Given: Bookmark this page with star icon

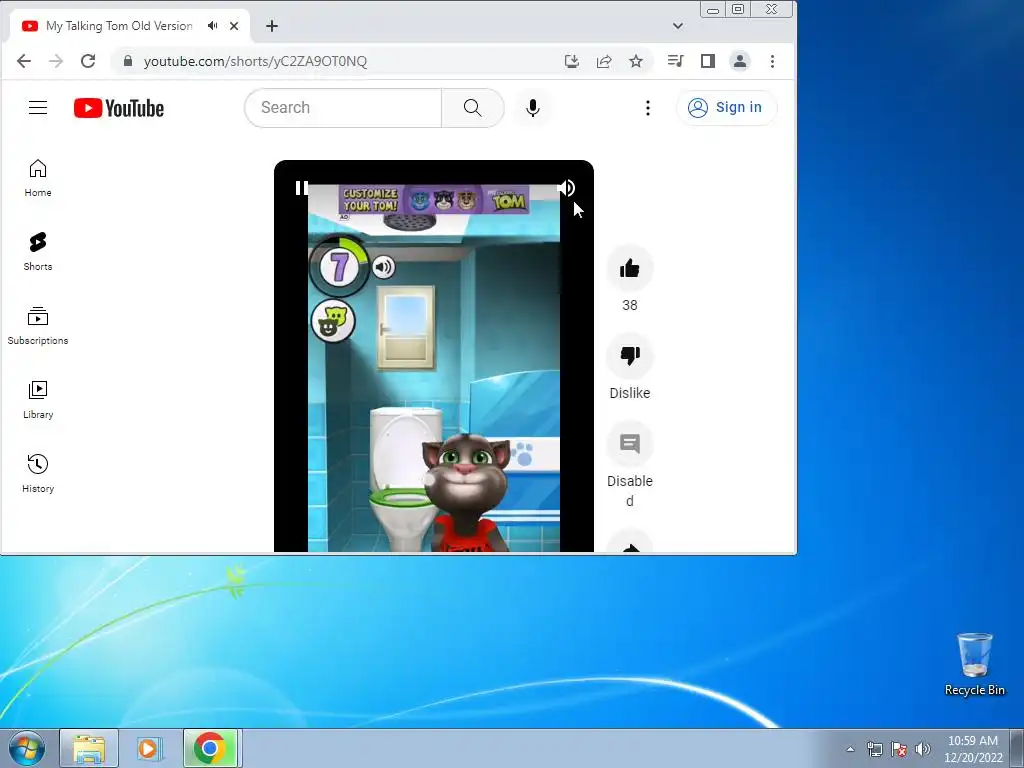Looking at the screenshot, I should click(x=636, y=61).
